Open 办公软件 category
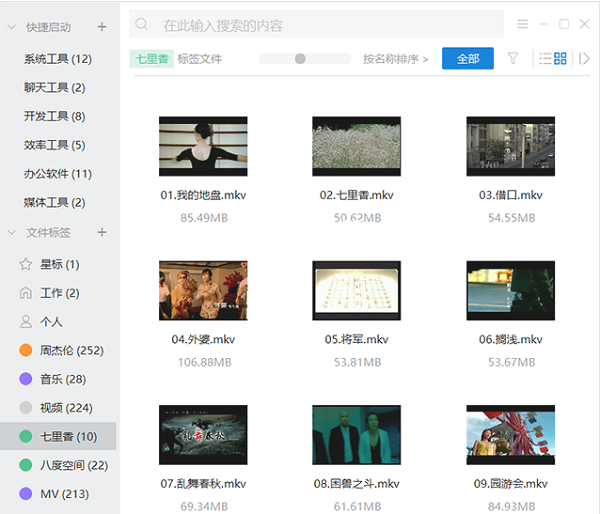600x514 pixels. point(57,174)
